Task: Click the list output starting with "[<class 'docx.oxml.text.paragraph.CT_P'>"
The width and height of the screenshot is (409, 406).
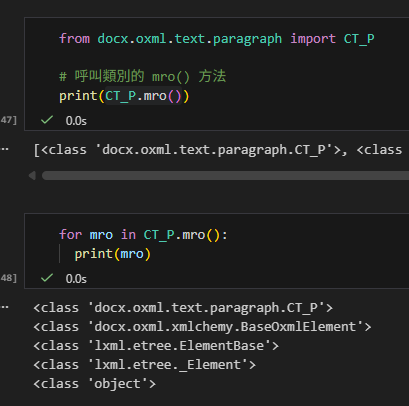Action: tap(218, 150)
